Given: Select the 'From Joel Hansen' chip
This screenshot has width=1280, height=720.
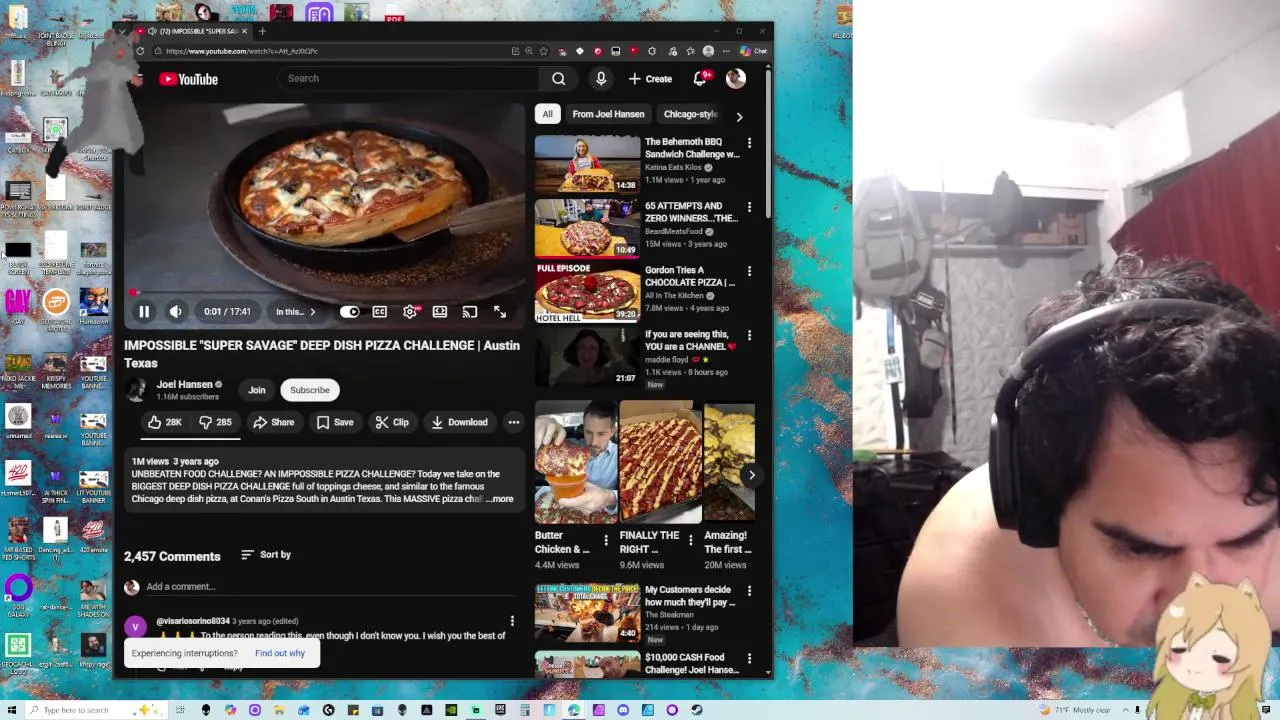Looking at the screenshot, I should click(608, 114).
